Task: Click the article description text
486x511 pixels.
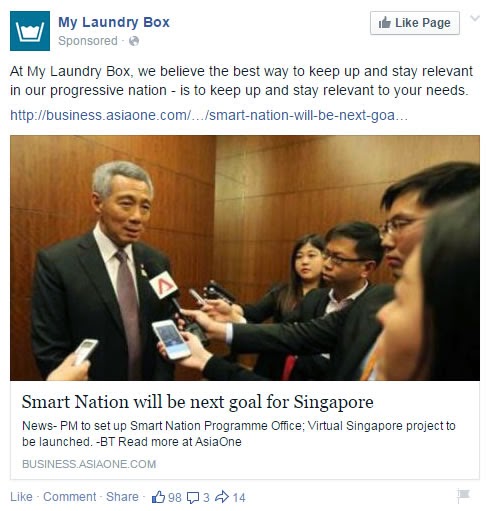Action: pyautogui.click(x=239, y=434)
